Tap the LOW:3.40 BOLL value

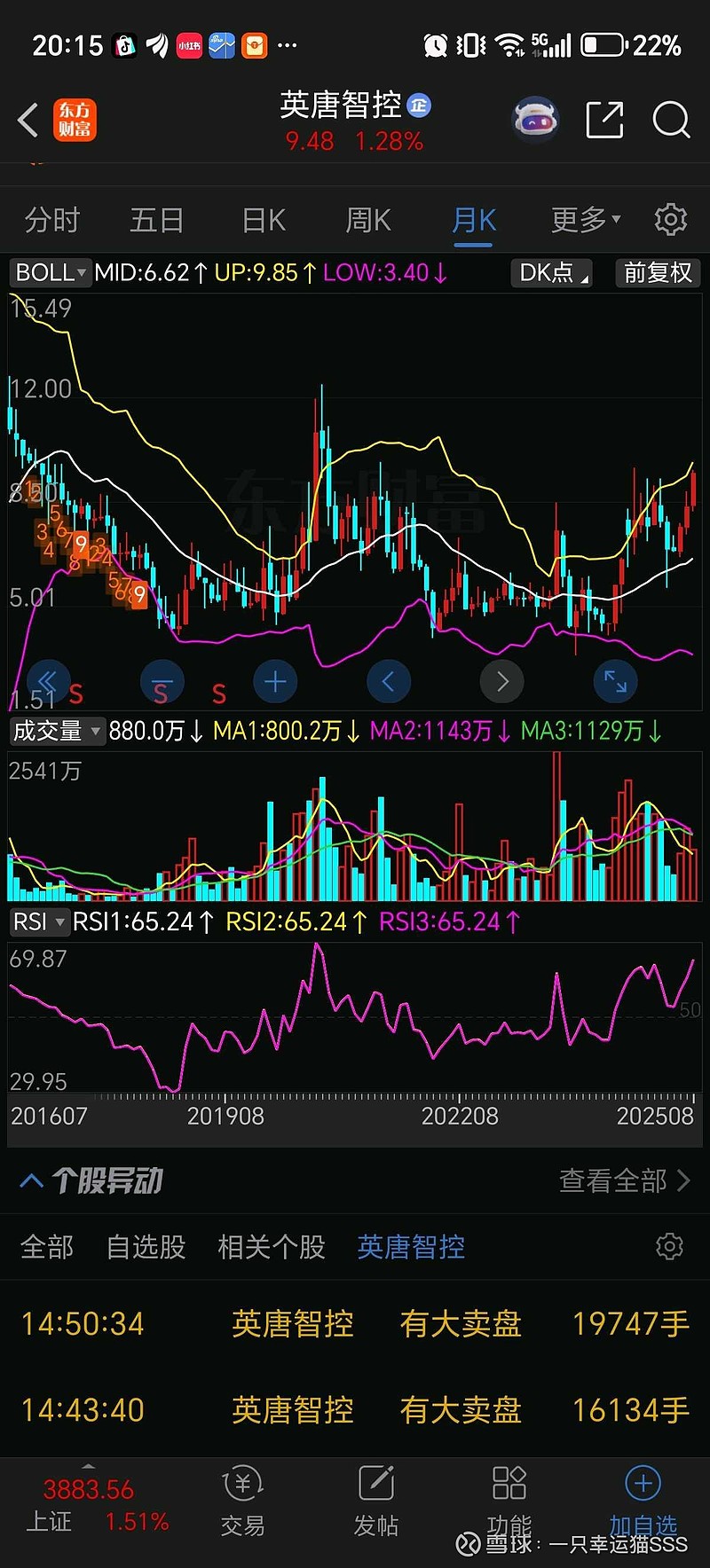coord(385,272)
